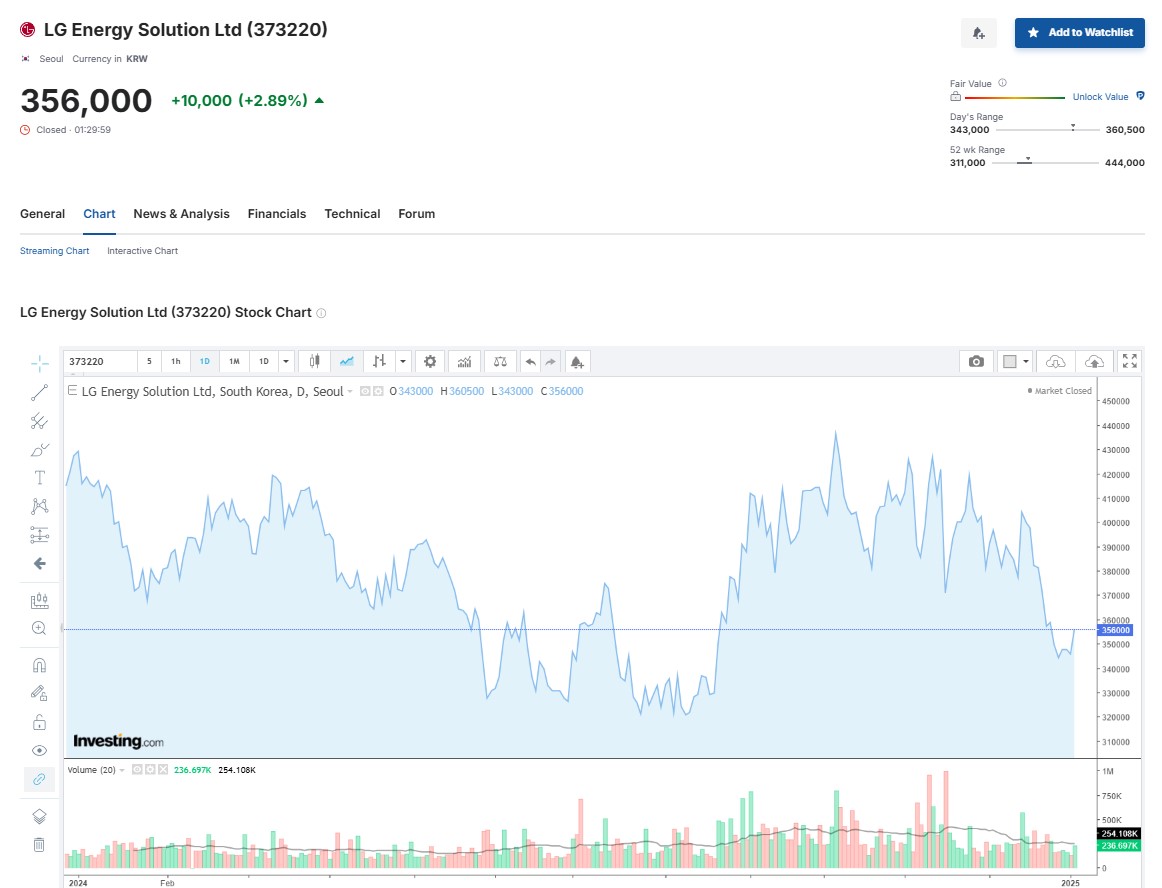1162x888 pixels.
Task: Toggle magnet mode in drawing toolbar
Action: coord(39,665)
